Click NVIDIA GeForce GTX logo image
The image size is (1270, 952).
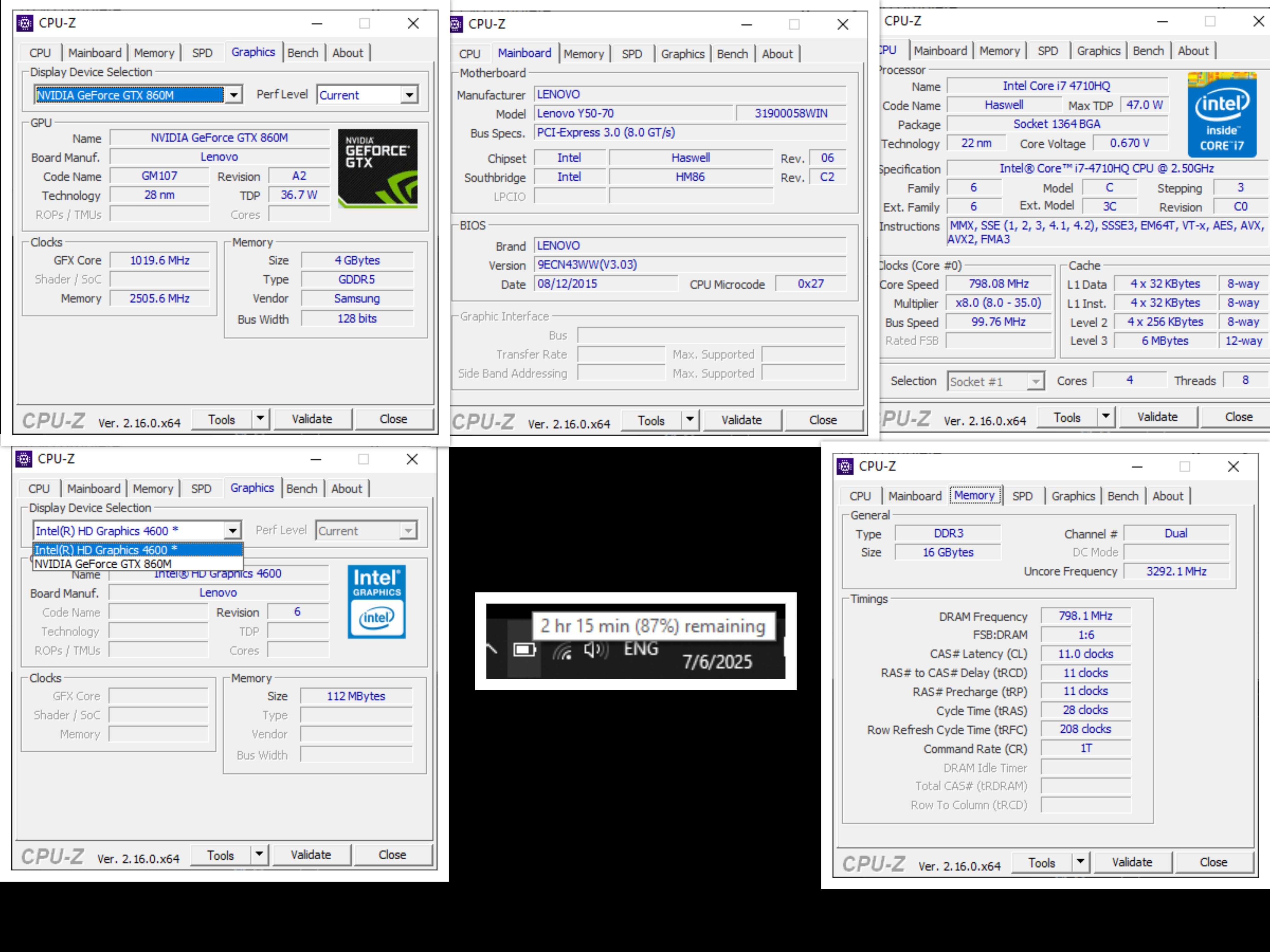378,168
